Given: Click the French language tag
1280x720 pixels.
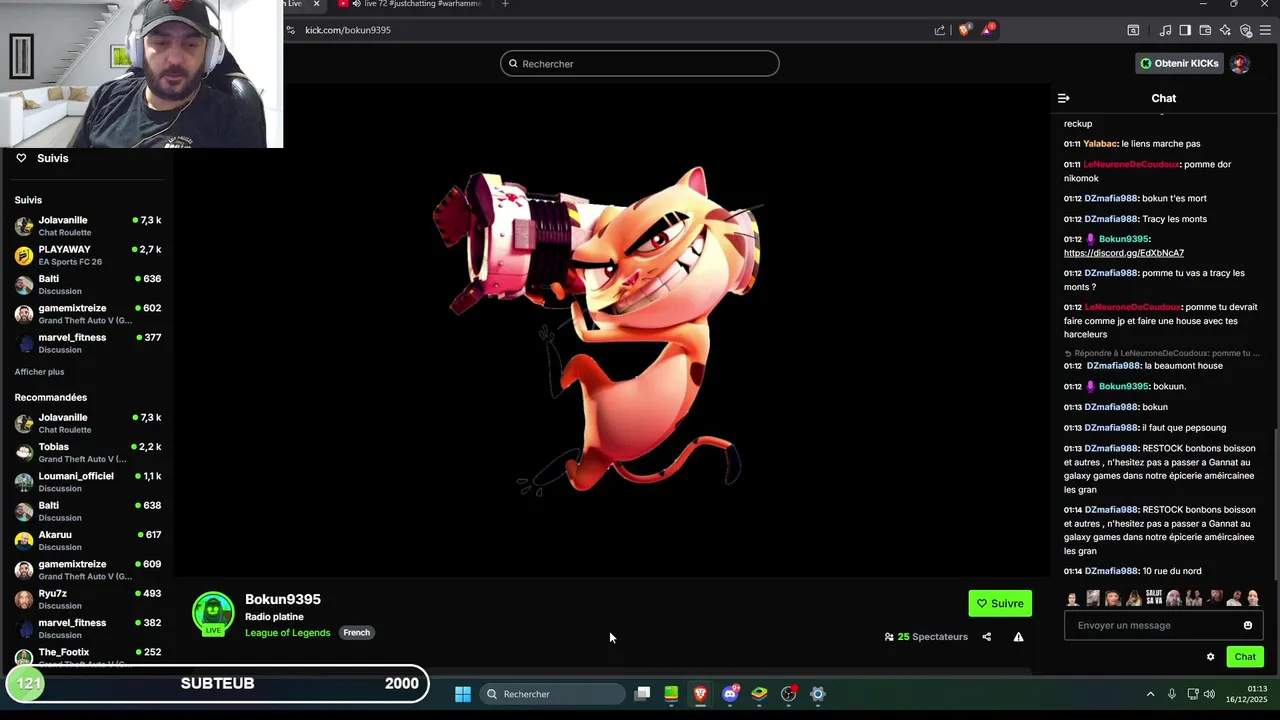Looking at the screenshot, I should point(357,632).
